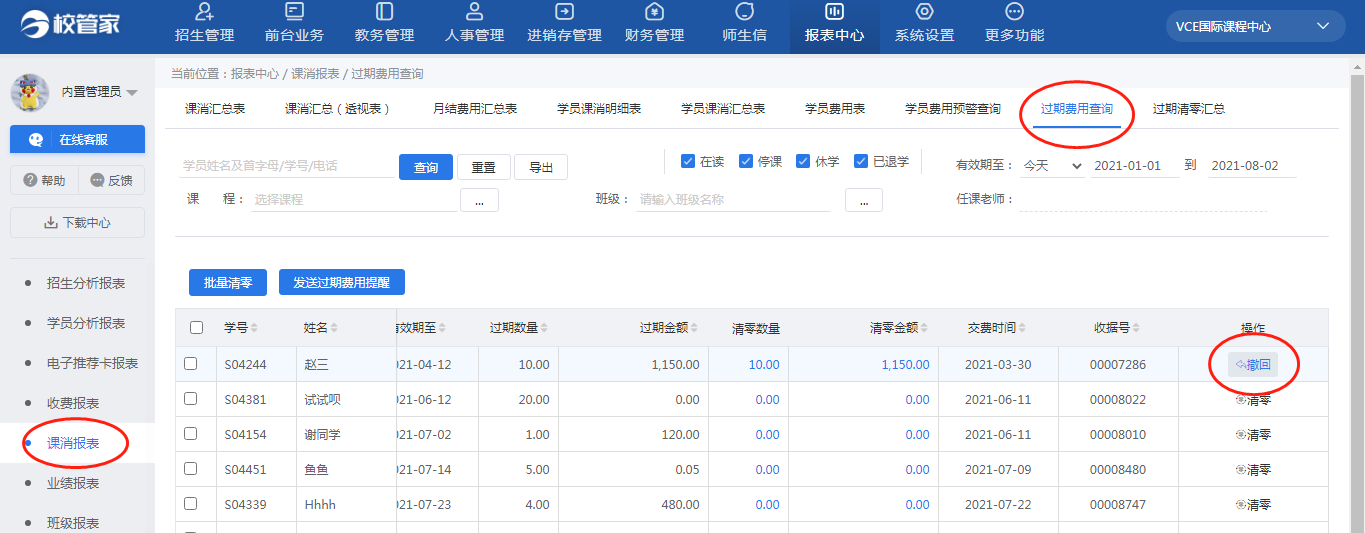Open 财务管理 module
This screenshot has height=533, width=1365.
654,24
